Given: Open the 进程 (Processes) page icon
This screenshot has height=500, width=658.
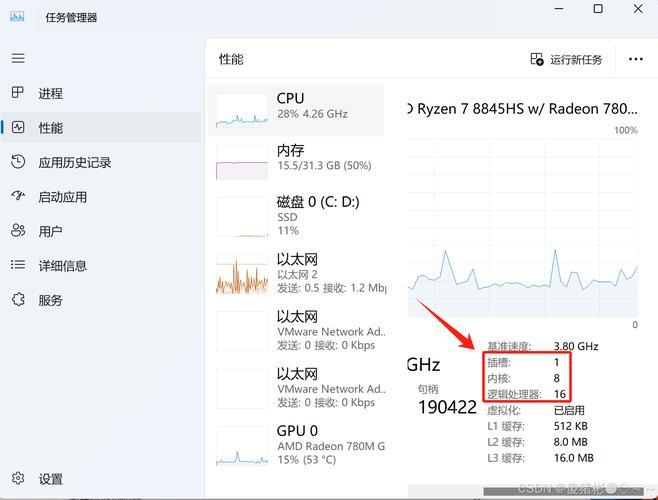Looking at the screenshot, I should [18, 92].
